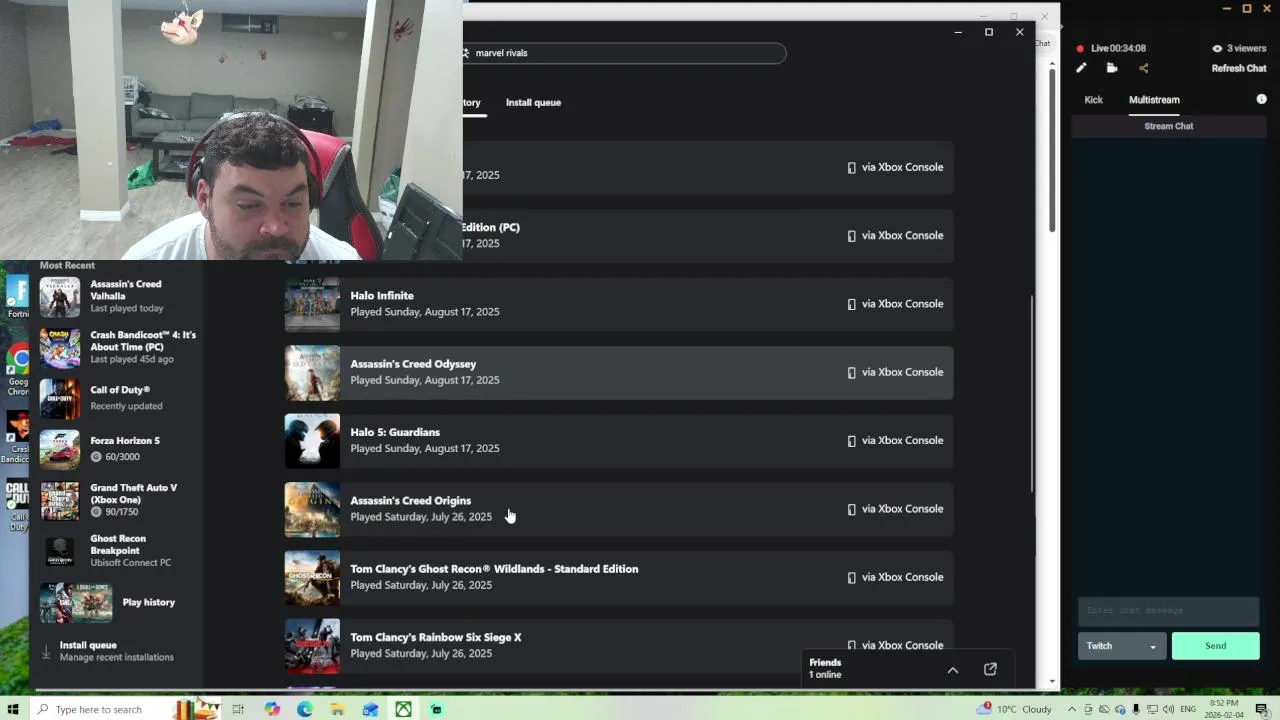Open the Kick streaming app taskbar icon
This screenshot has width=1280, height=720.
click(x=436, y=709)
